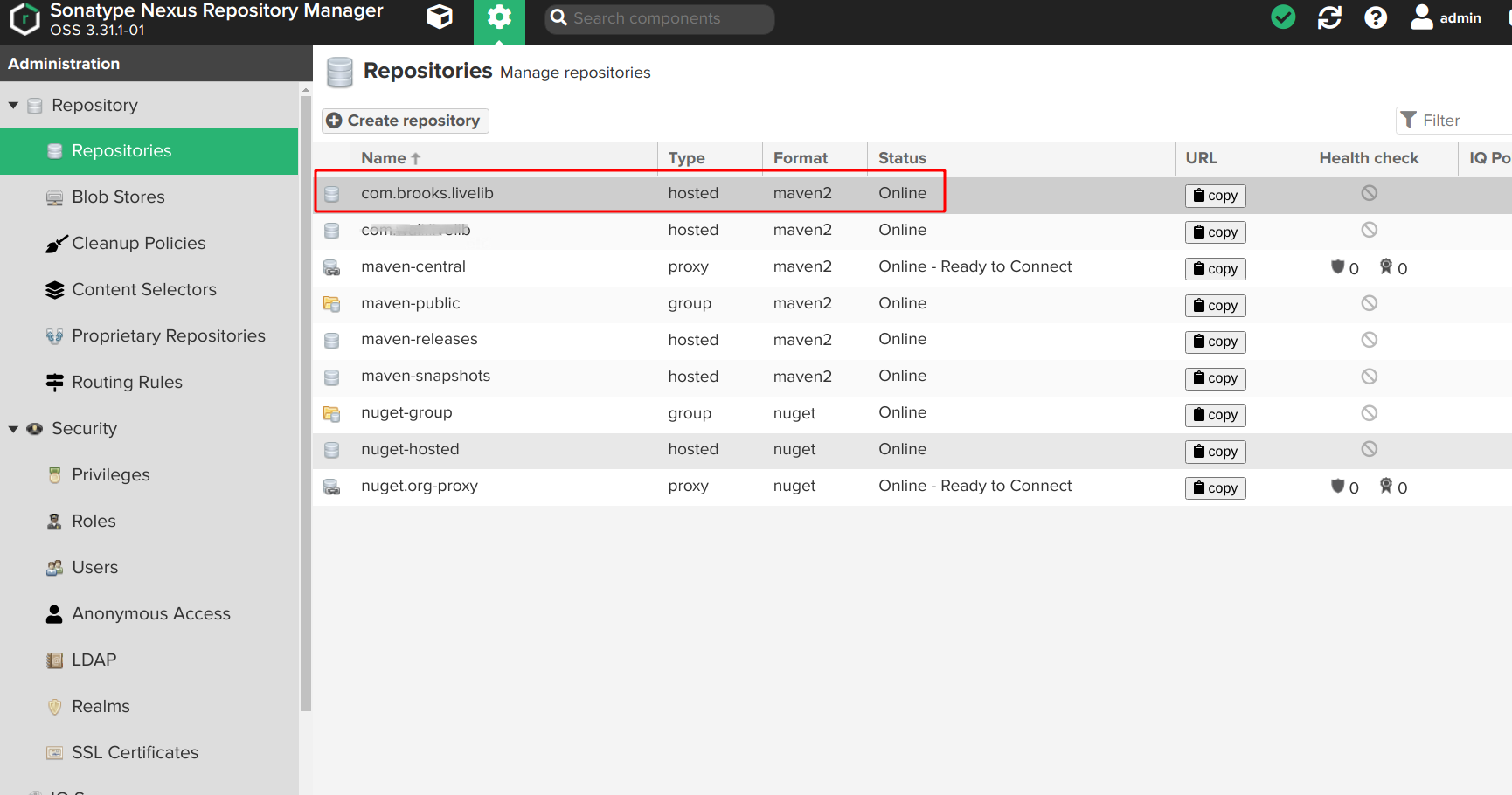Click the green system status checkmark
The image size is (1512, 795).
[x=1283, y=17]
